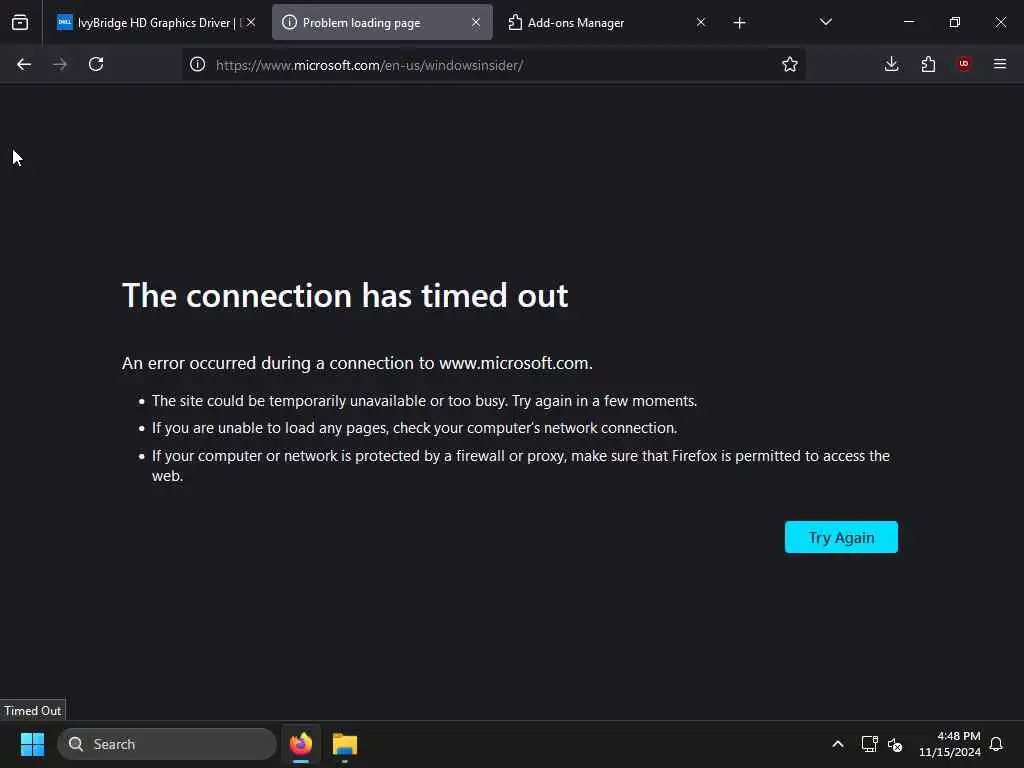Restore down the Firefox window
The image size is (1024, 768).
(x=954, y=22)
